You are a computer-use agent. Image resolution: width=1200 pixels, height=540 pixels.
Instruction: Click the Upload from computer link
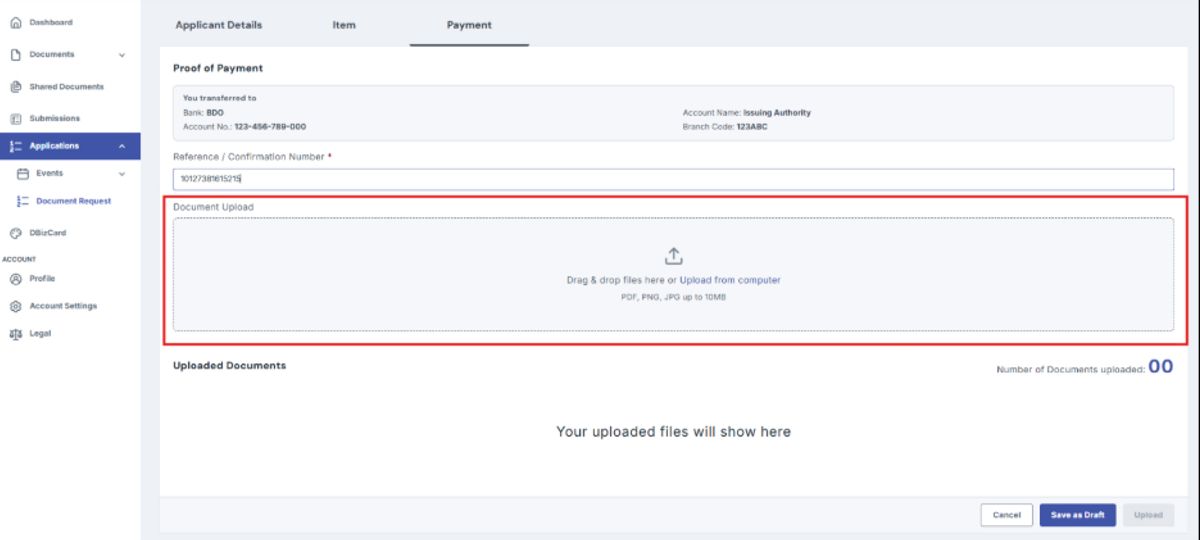tap(730, 280)
